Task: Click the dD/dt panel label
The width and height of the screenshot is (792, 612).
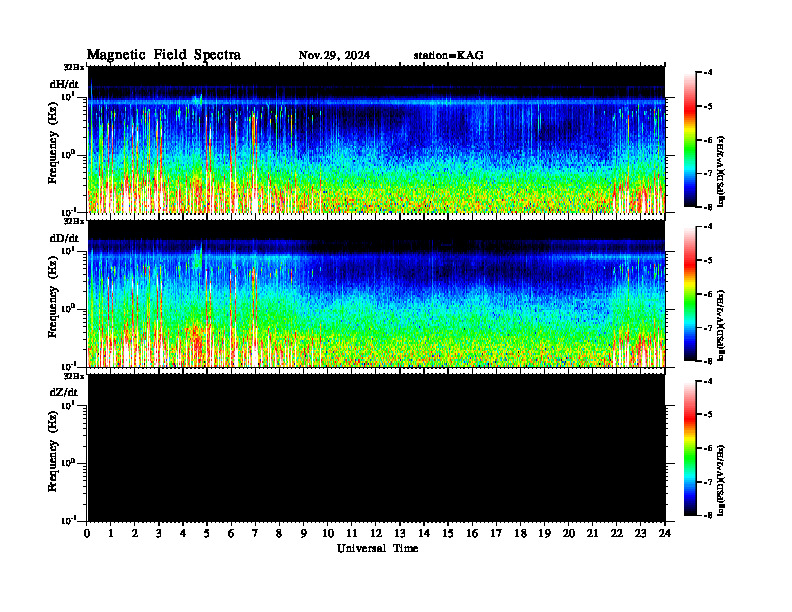Action: [x=64, y=238]
